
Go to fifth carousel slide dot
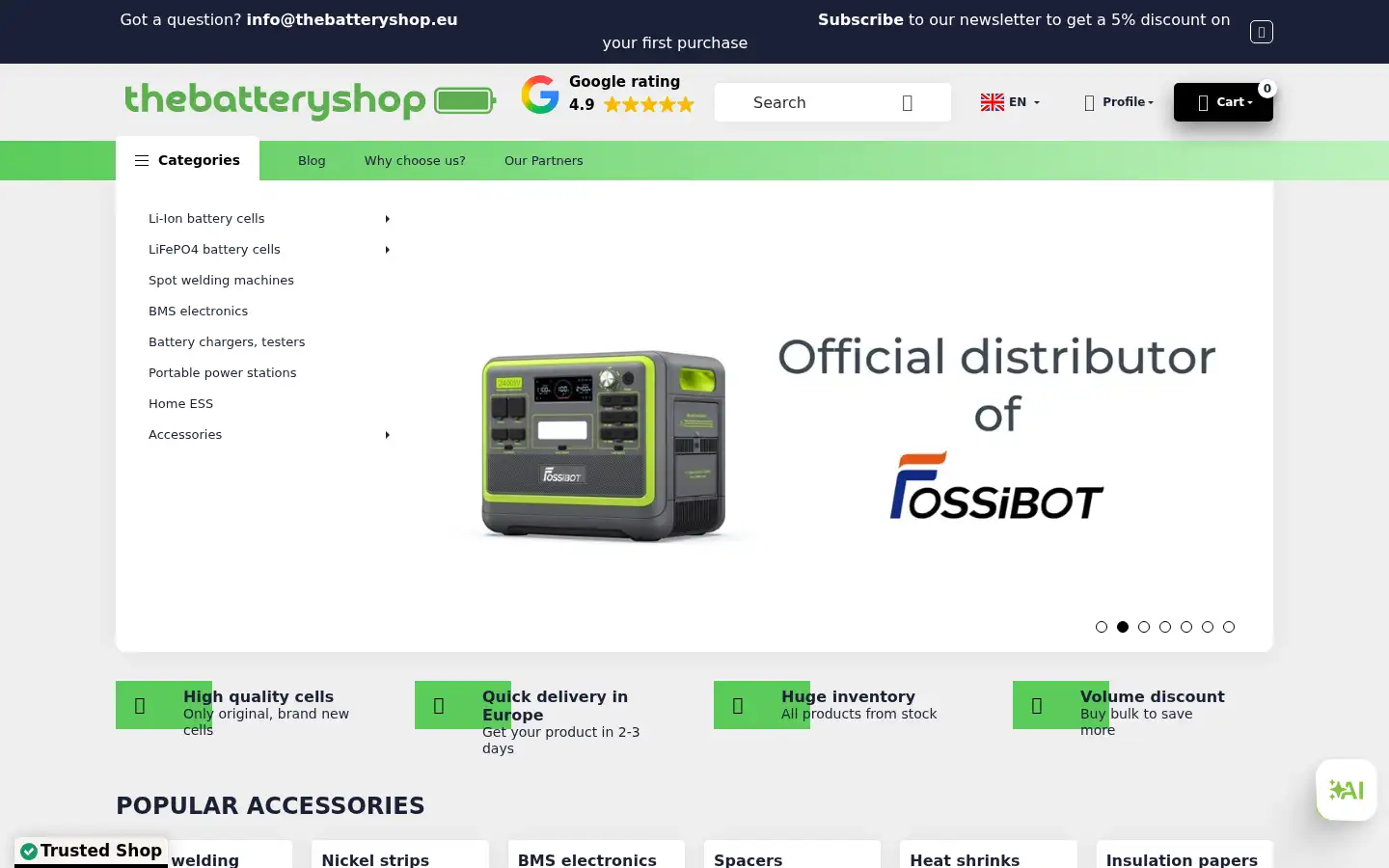click(x=1186, y=627)
